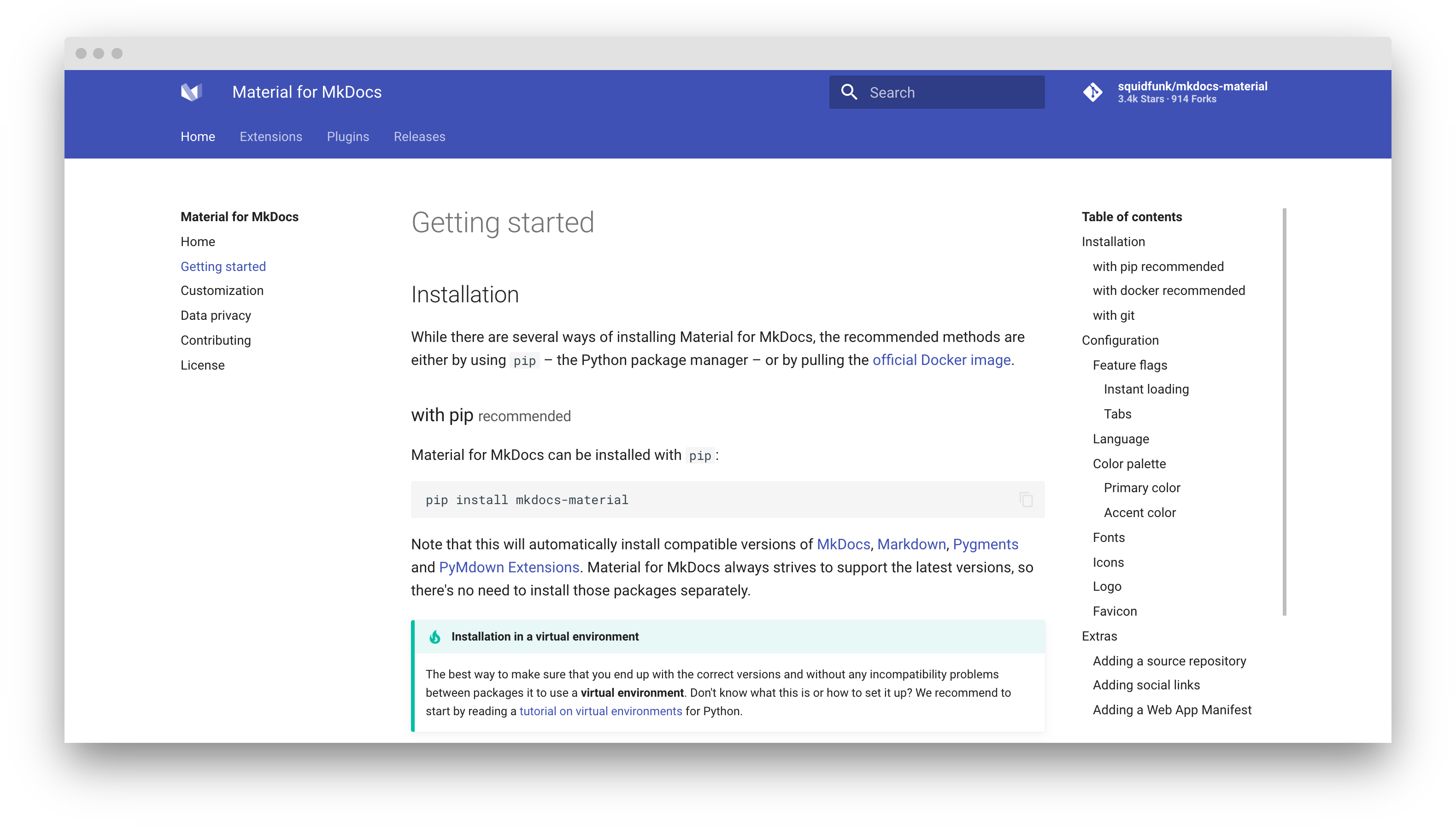Jump to Installation in table of contents
The height and width of the screenshot is (835, 1456).
1113,241
